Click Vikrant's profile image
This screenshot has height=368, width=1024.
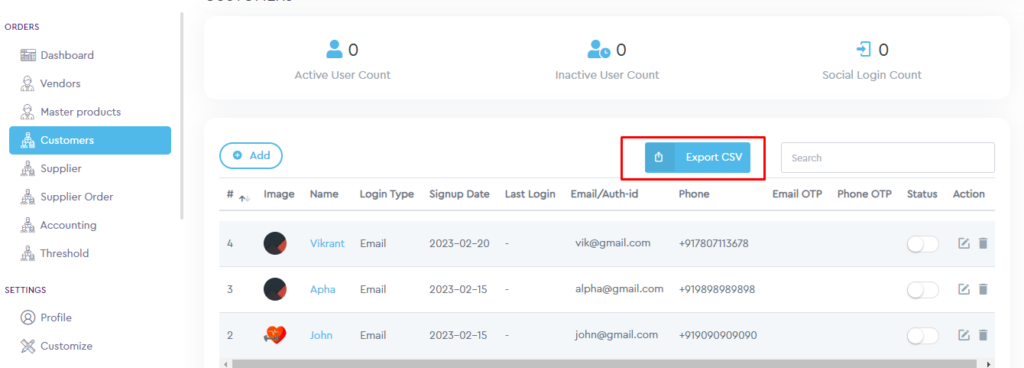pyautogui.click(x=275, y=243)
